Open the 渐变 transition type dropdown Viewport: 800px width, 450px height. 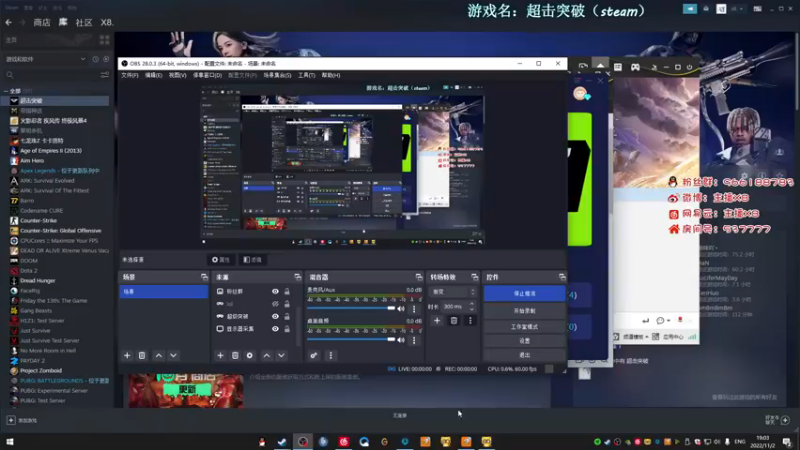coord(454,292)
